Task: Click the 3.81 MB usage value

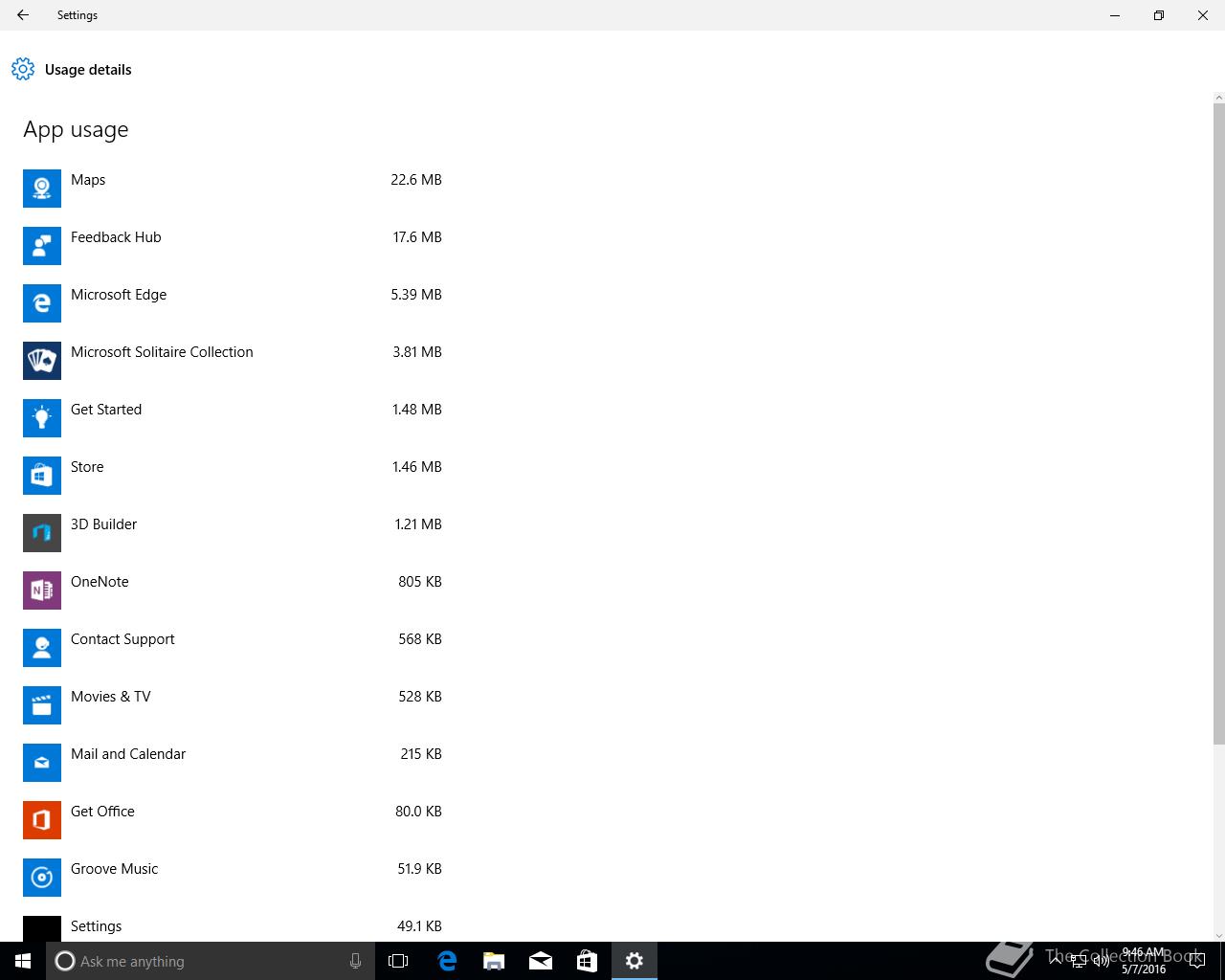Action: pyautogui.click(x=417, y=352)
